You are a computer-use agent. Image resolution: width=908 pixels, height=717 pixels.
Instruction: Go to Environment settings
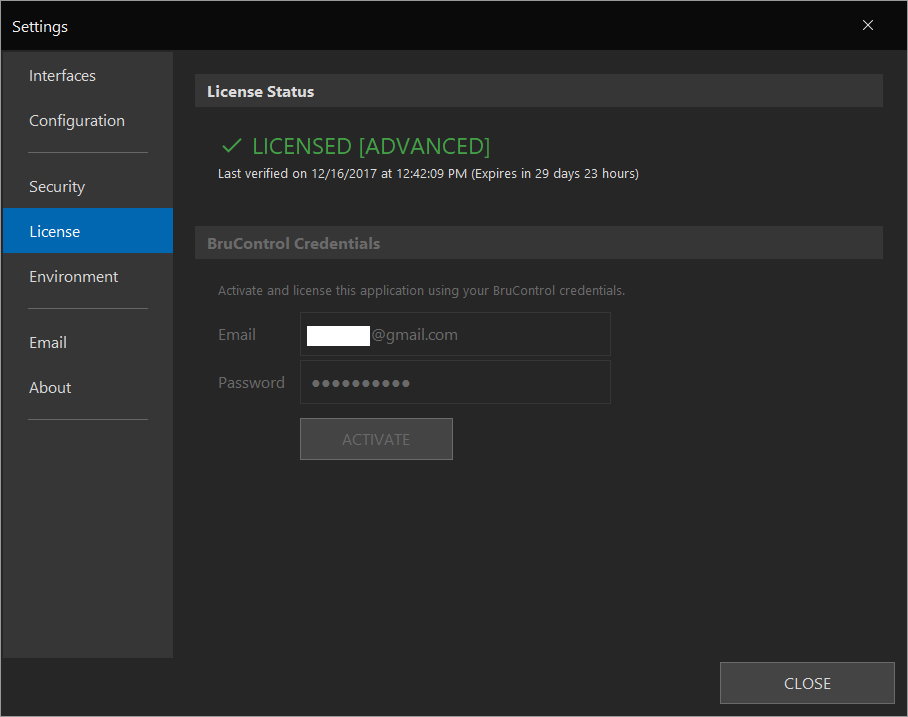(87, 276)
